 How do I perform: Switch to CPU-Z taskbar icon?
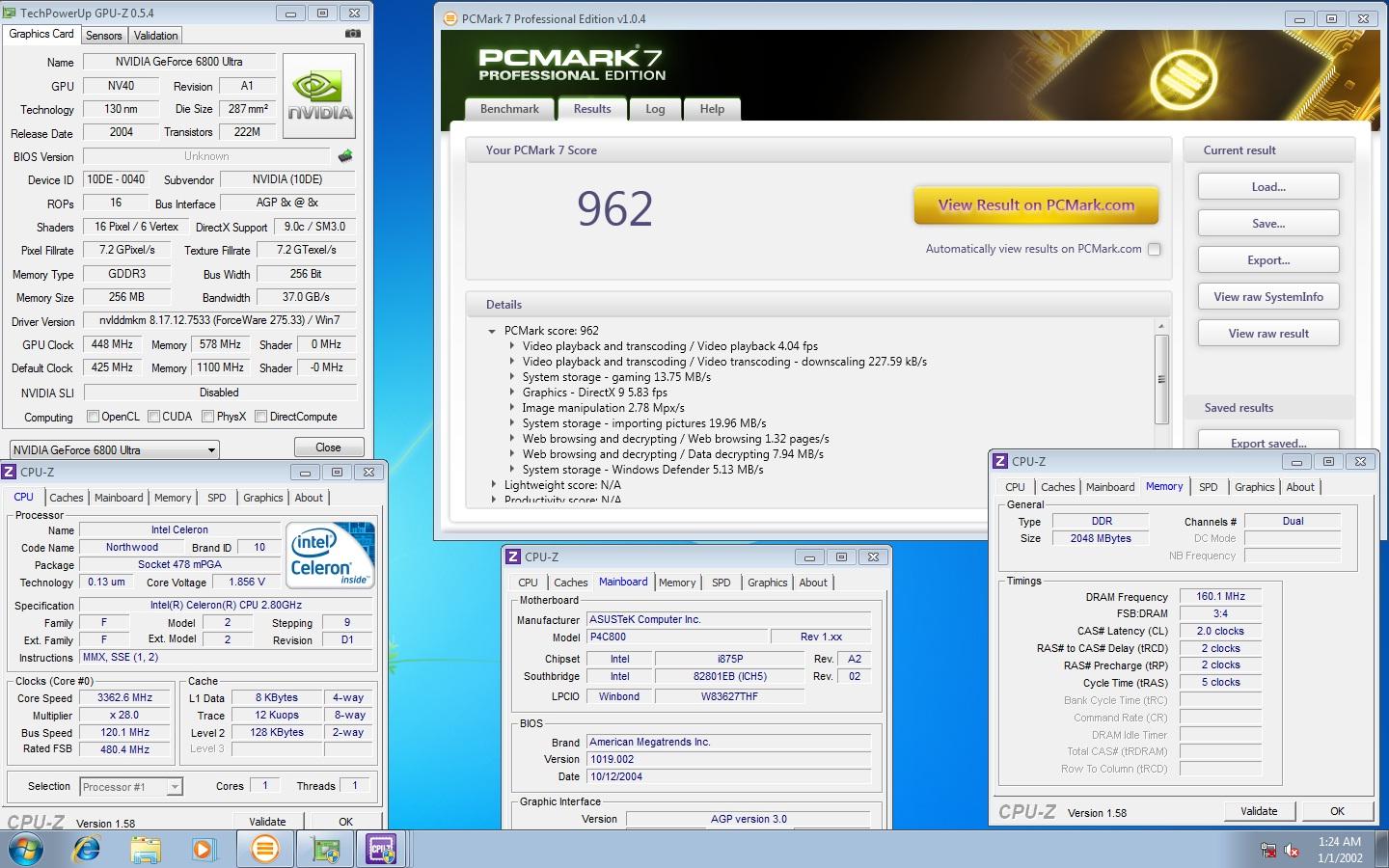click(382, 850)
